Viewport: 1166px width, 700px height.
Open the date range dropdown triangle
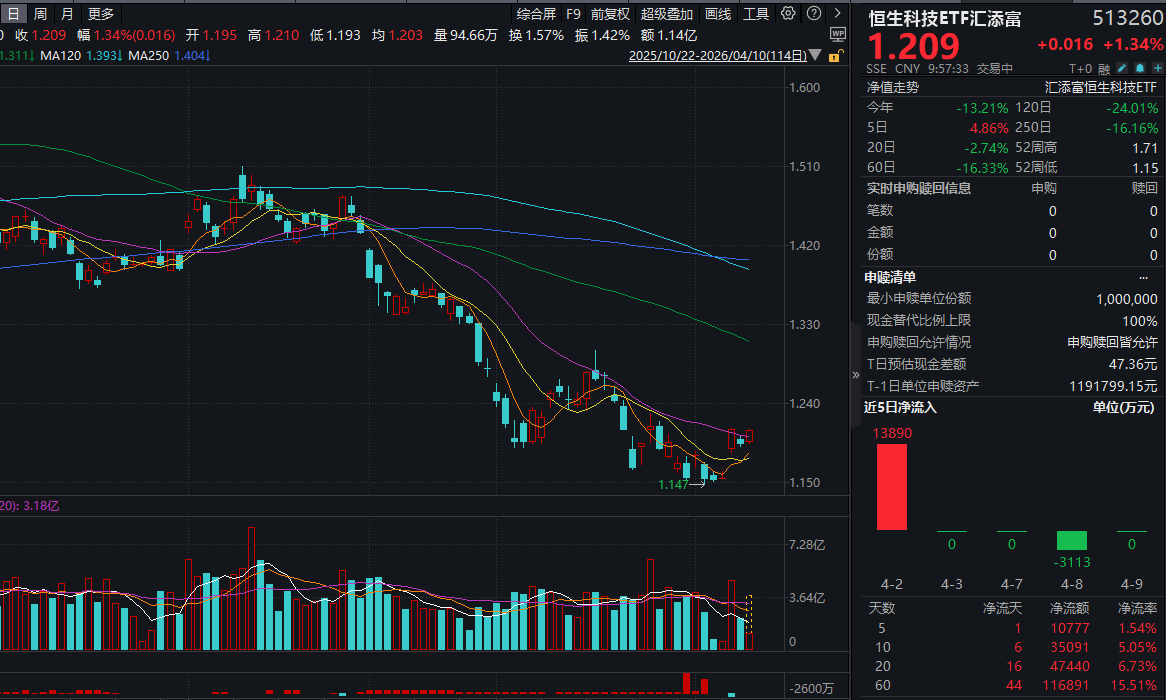[x=816, y=57]
